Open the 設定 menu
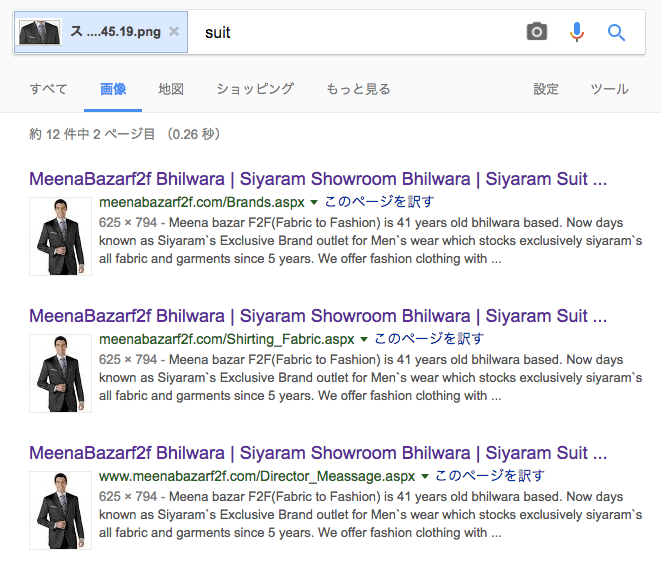Screen dimensions: 661x568 (x=546, y=89)
